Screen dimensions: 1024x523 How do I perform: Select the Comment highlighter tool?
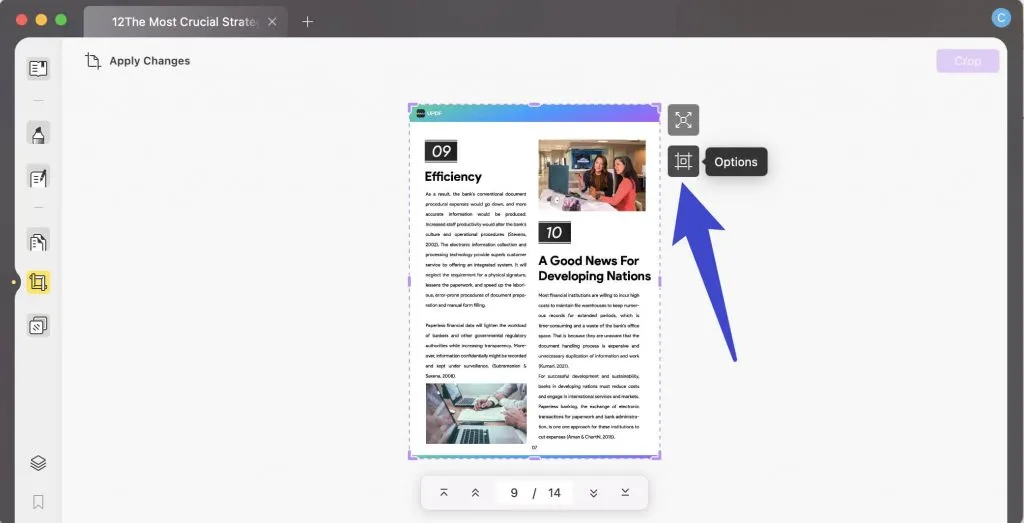38,133
